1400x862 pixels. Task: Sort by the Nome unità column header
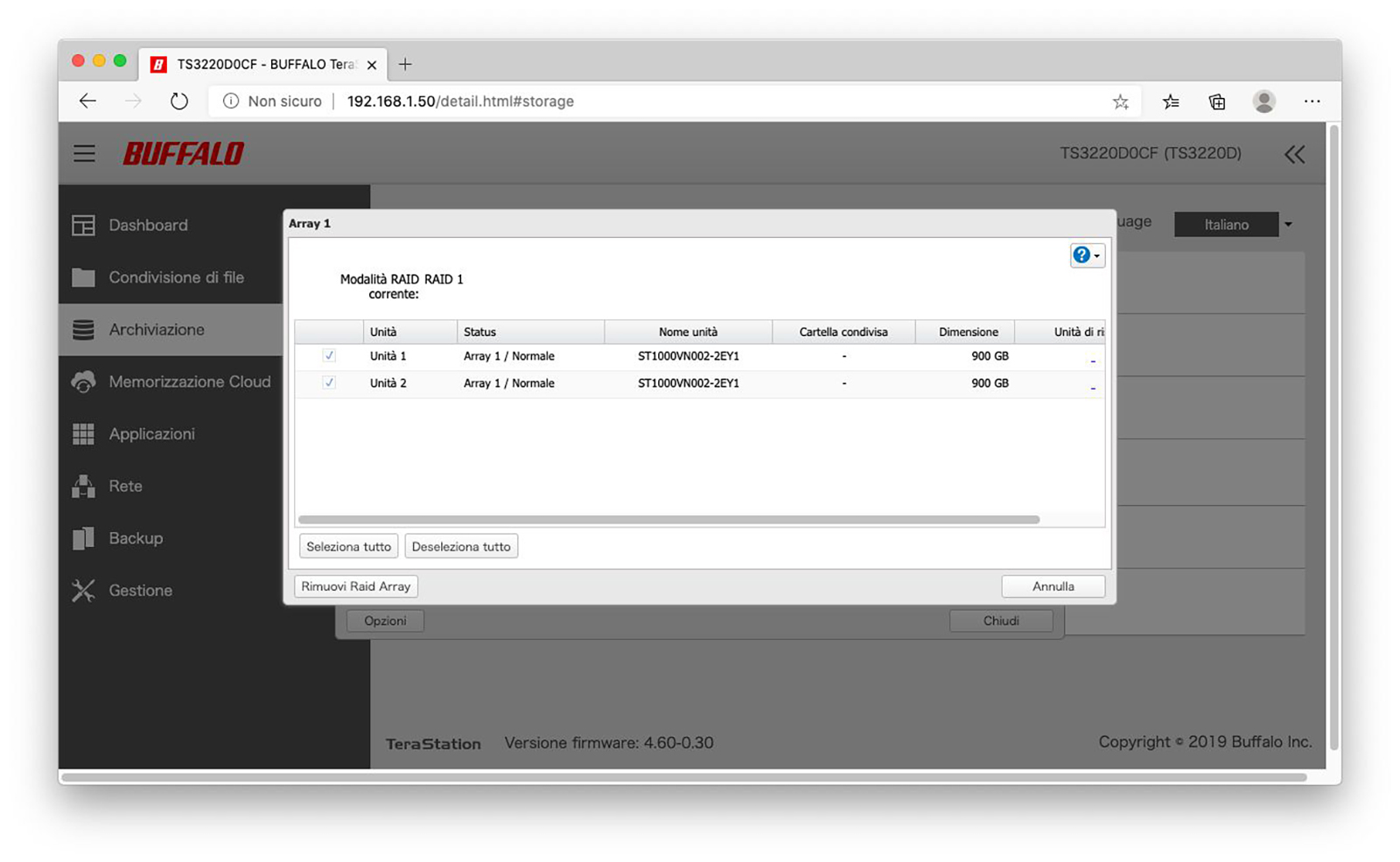point(688,332)
